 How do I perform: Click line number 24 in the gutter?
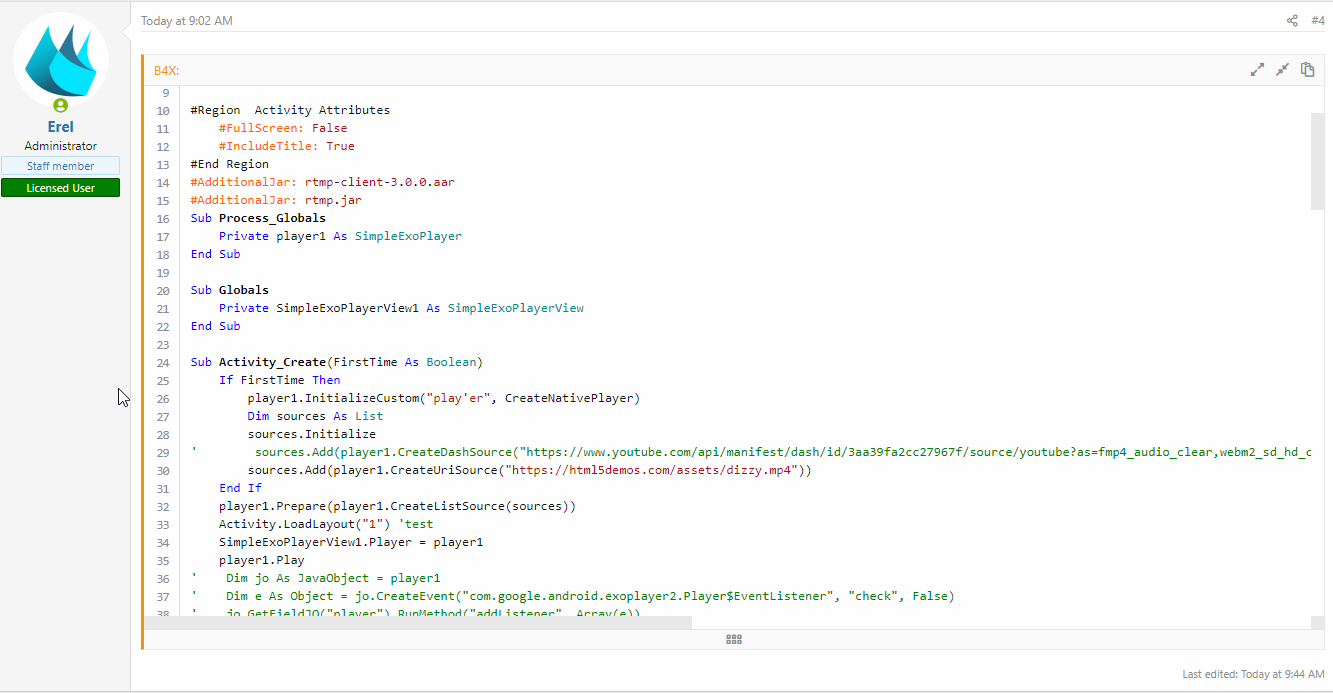pos(163,362)
